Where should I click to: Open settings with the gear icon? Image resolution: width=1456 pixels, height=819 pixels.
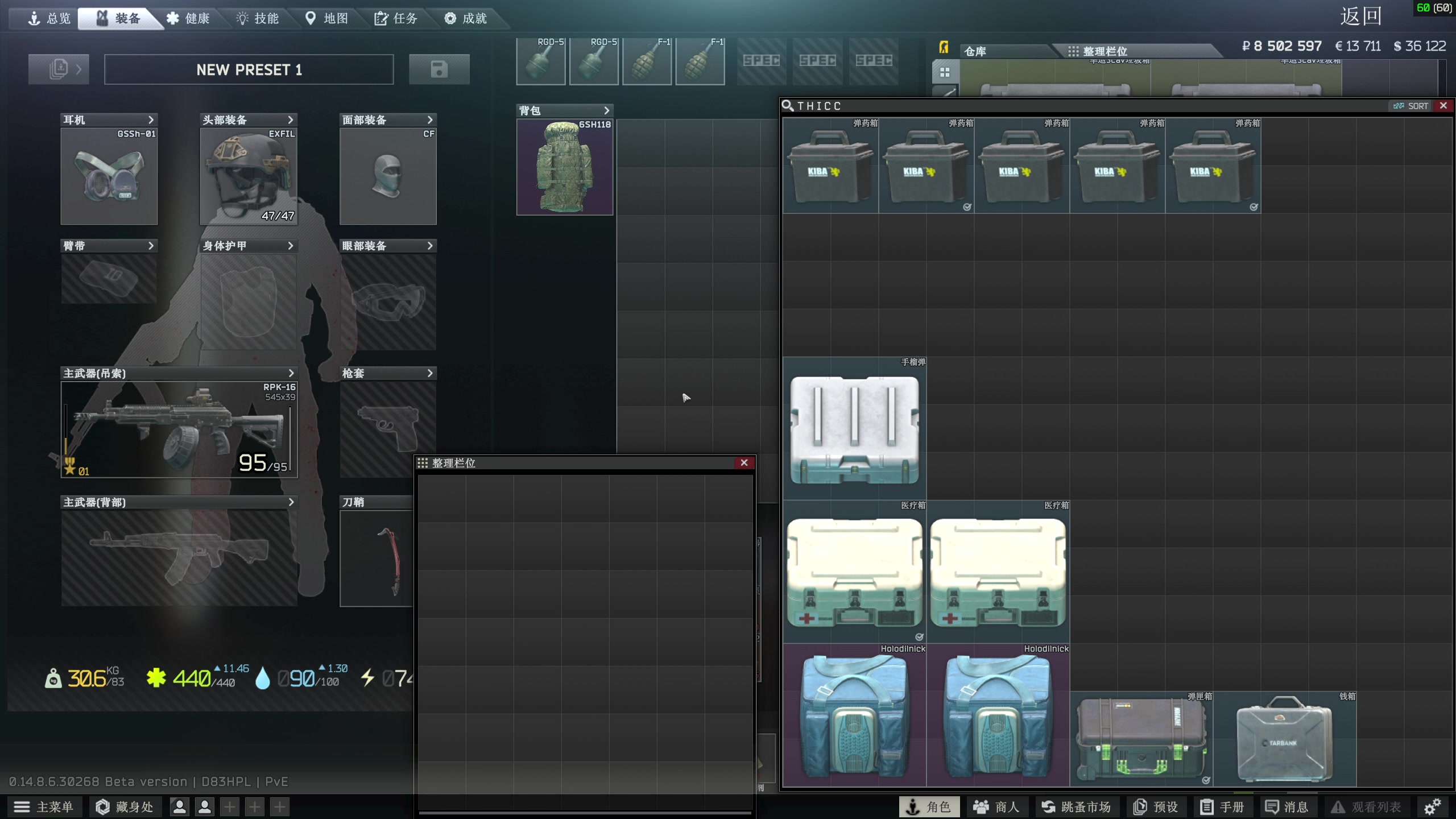tap(1432, 806)
